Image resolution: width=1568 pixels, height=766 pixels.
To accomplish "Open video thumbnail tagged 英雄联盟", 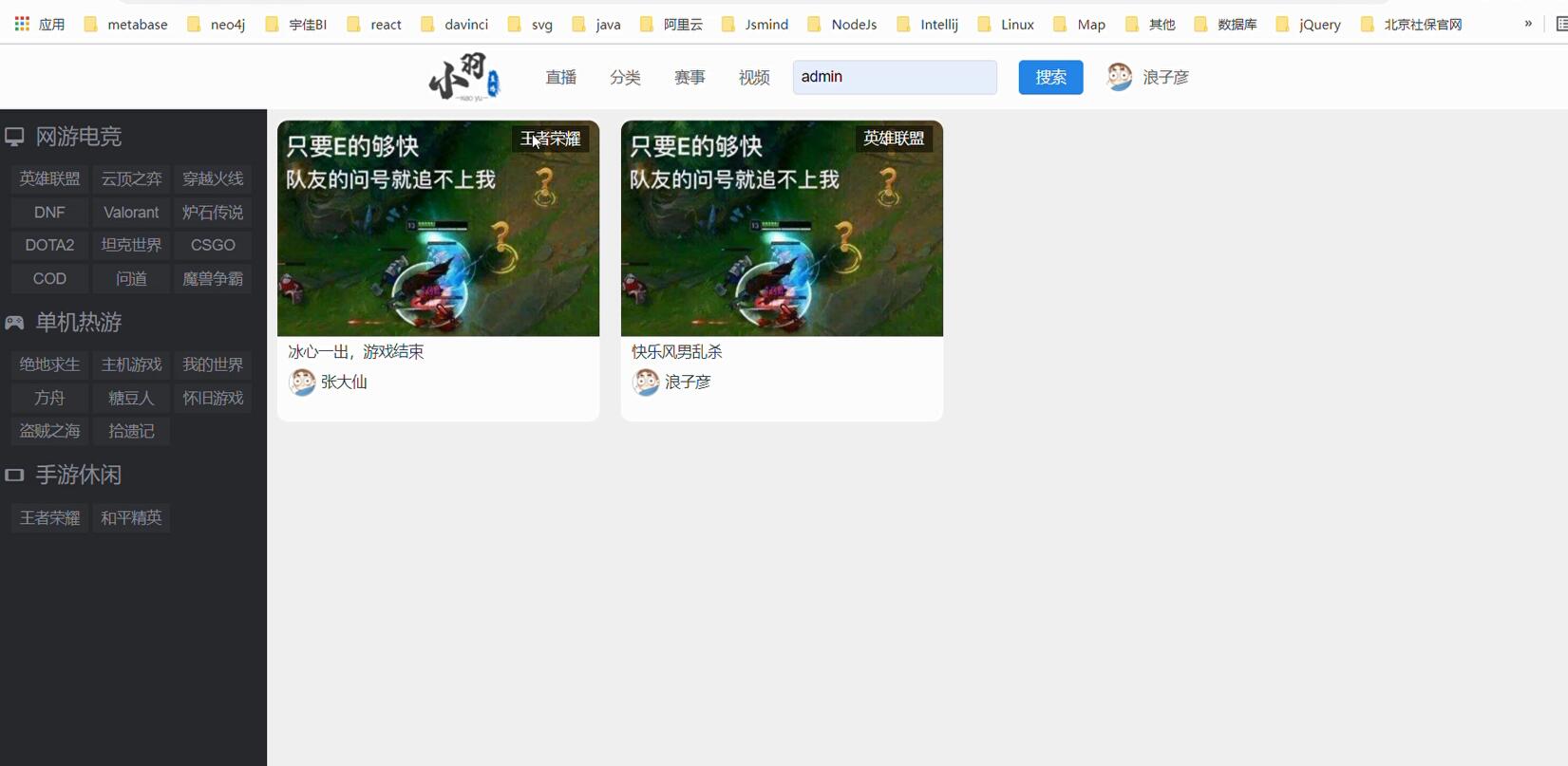I will tap(782, 228).
